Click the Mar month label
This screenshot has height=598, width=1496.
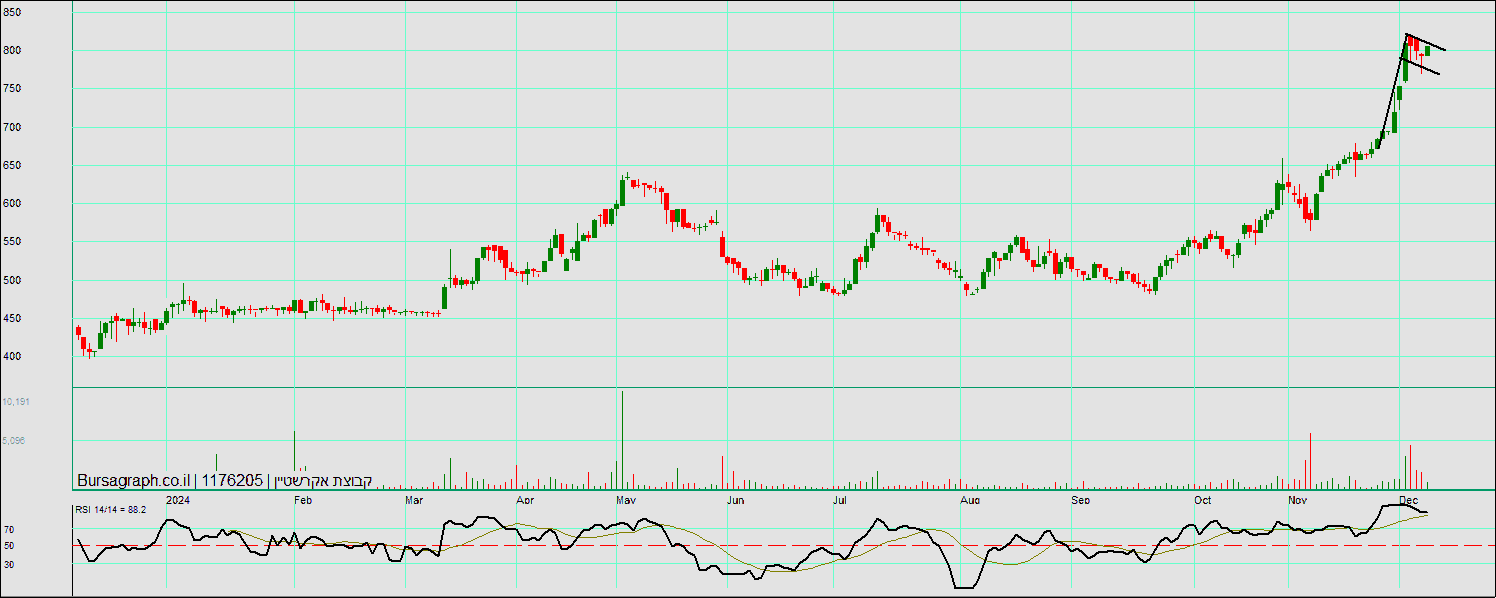pos(415,499)
